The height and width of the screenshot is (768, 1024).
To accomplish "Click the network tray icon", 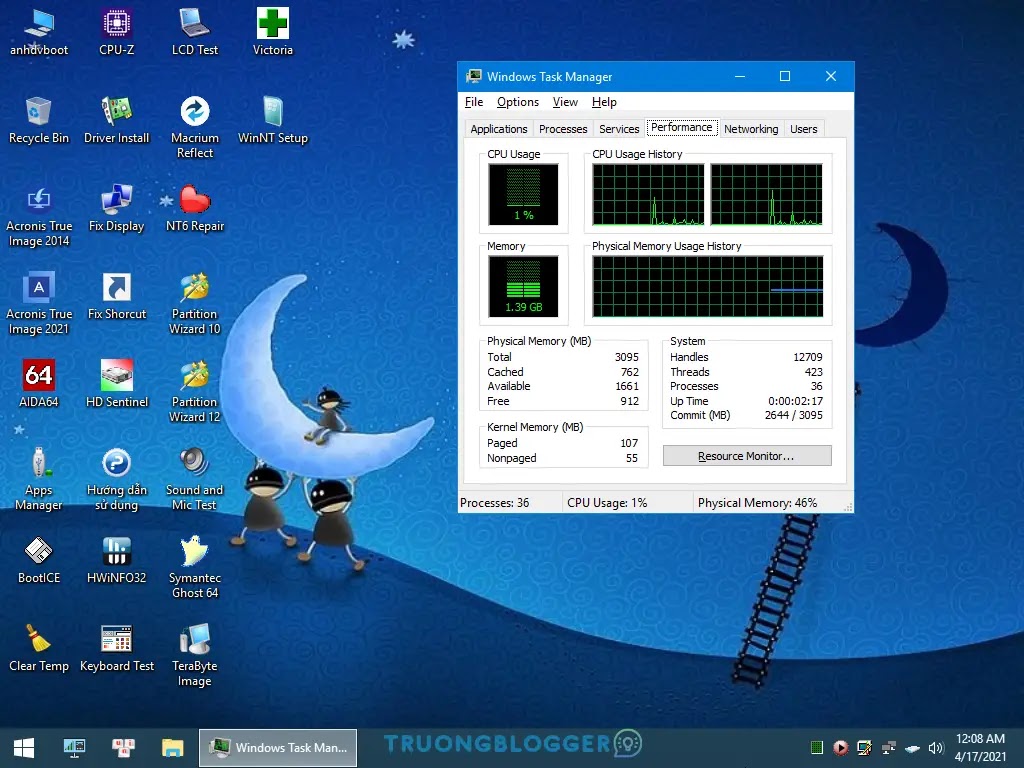I will [888, 748].
